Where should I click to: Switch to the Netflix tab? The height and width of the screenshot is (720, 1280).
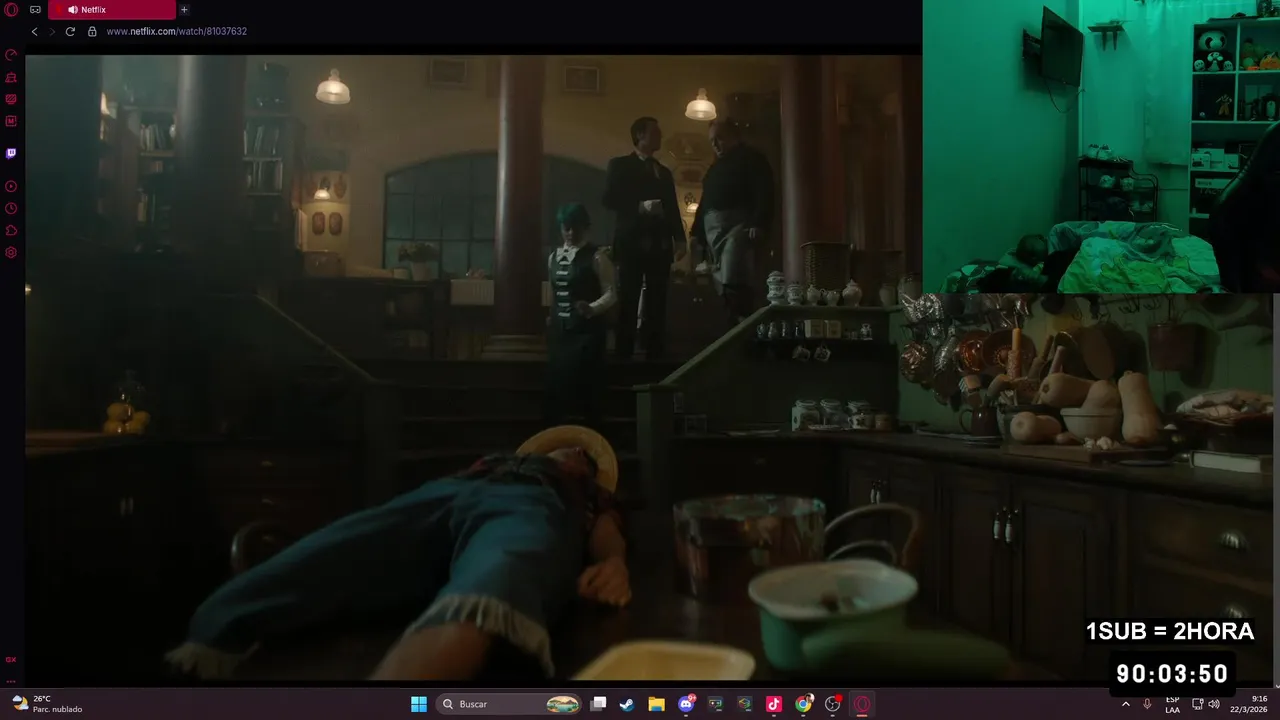[111, 10]
